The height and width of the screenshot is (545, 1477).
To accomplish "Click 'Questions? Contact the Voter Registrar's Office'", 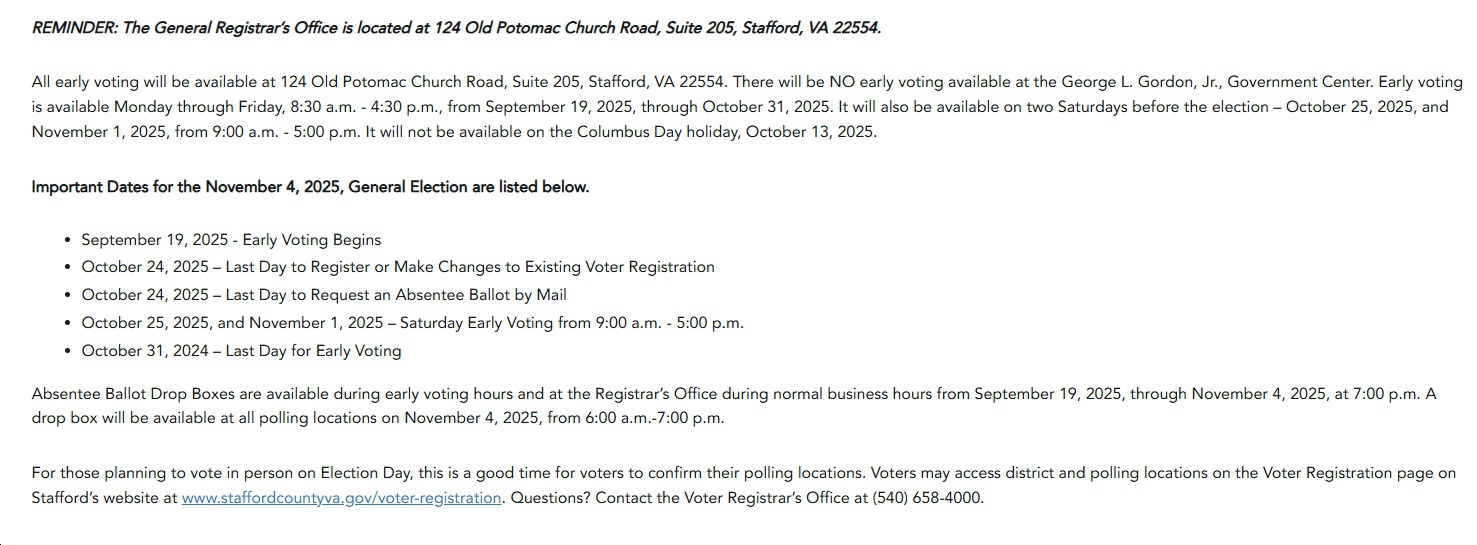I will coord(690,498).
